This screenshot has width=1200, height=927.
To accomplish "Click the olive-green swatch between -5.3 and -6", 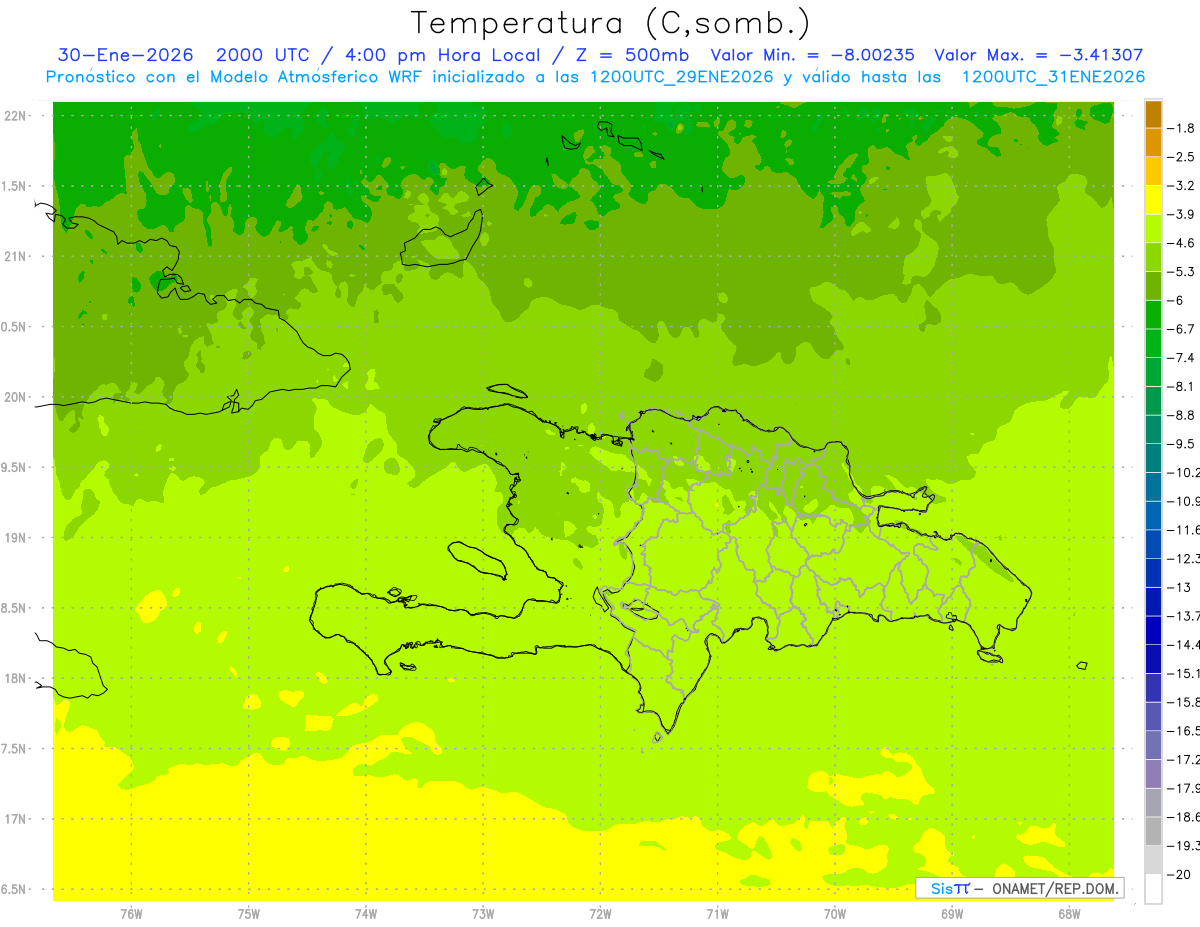I will pos(1153,286).
